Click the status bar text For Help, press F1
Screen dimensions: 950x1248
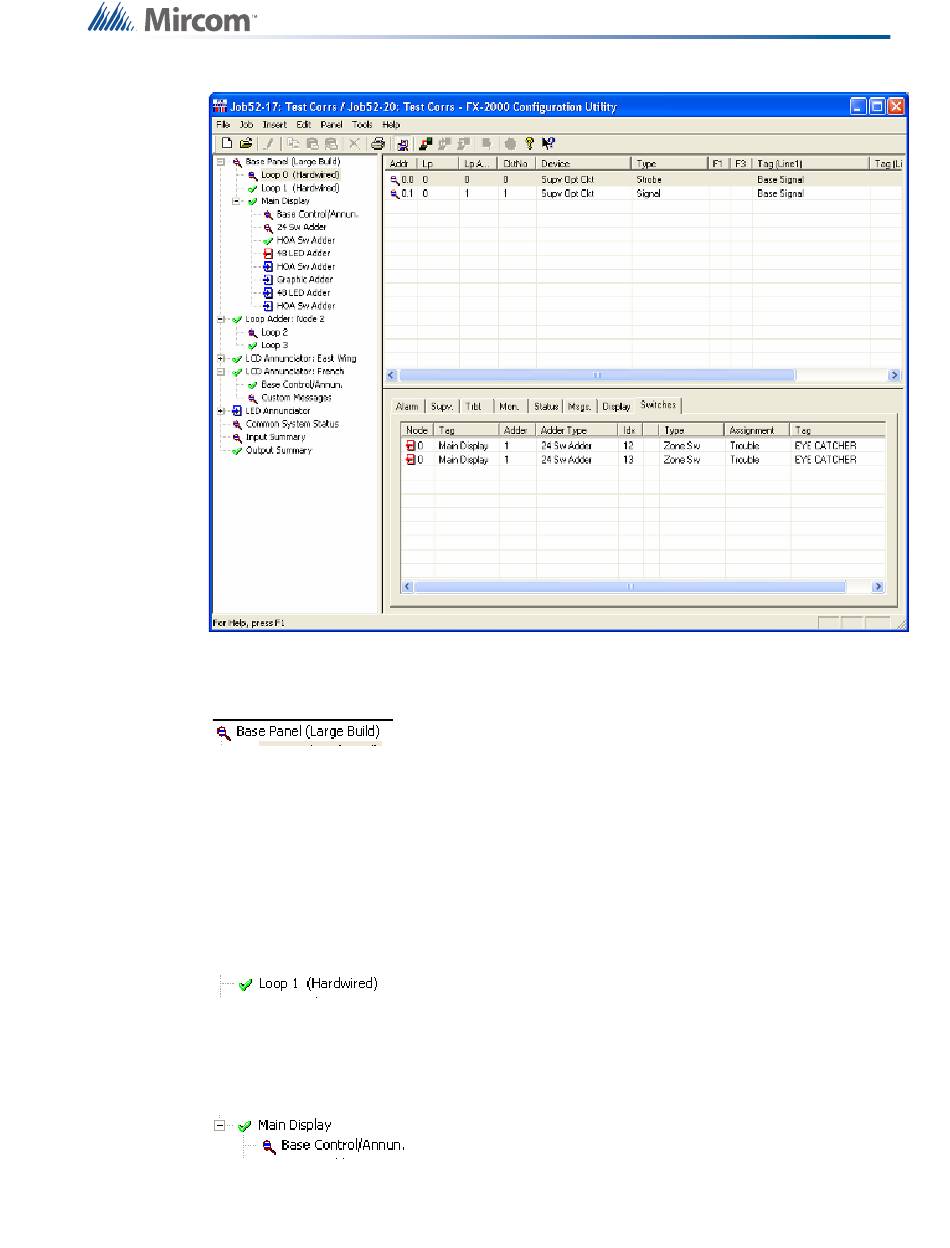point(249,623)
